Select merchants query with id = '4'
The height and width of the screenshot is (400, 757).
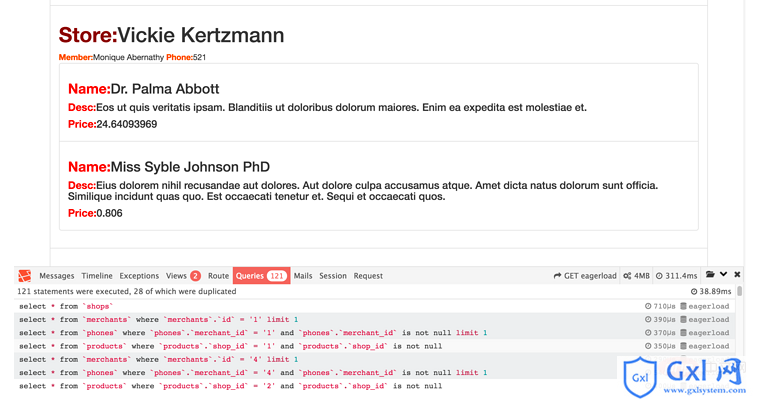point(375,359)
